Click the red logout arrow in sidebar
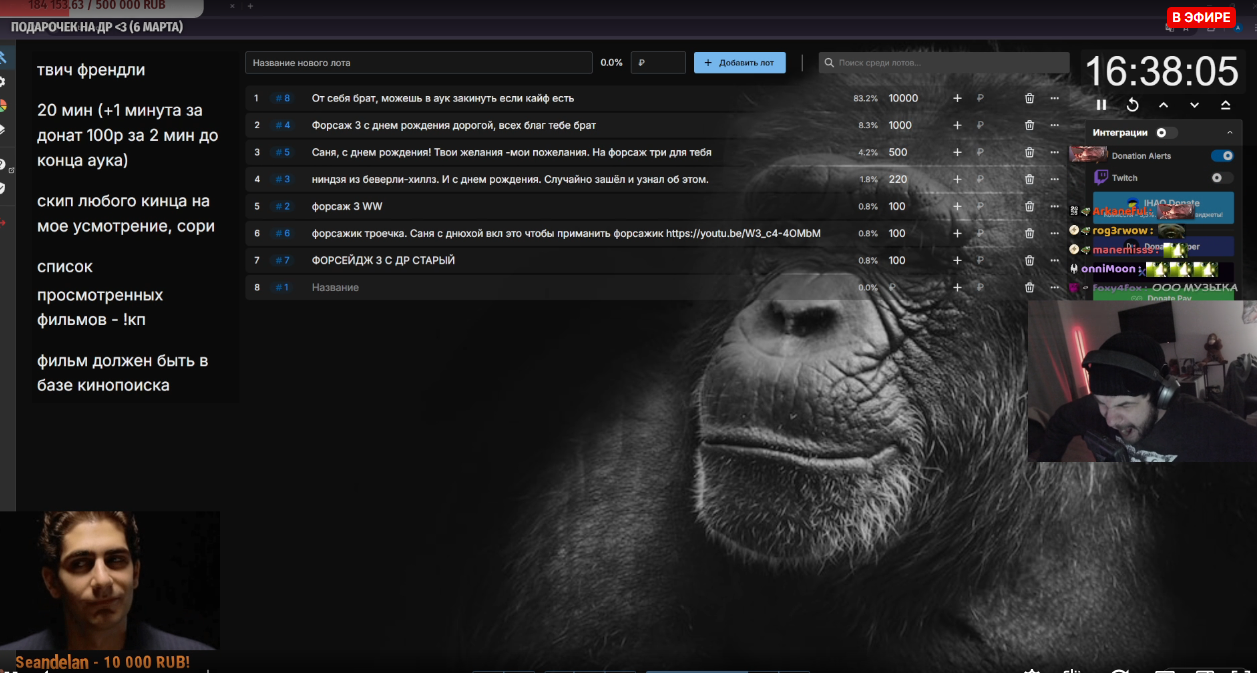The width and height of the screenshot is (1257, 673). 3,222
